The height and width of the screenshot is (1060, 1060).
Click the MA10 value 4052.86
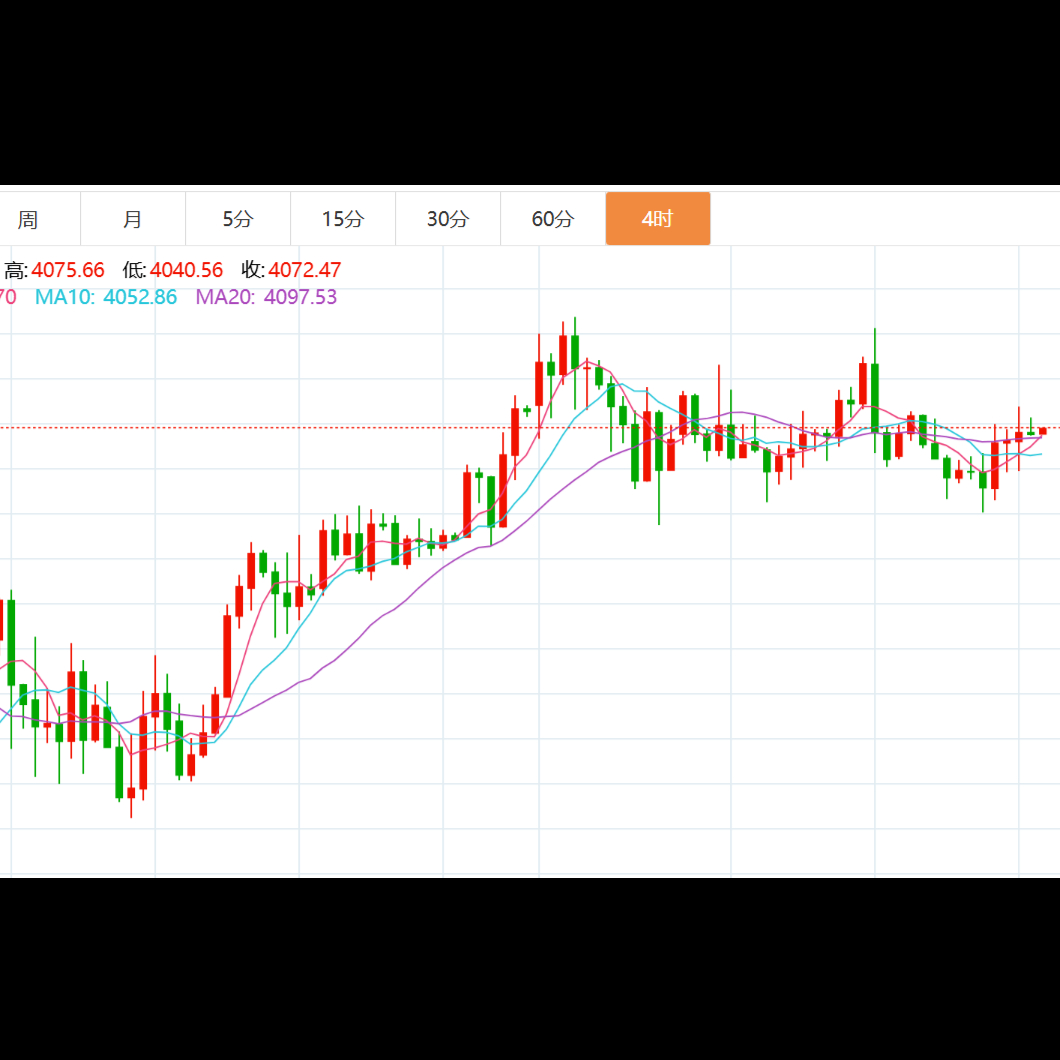140,297
